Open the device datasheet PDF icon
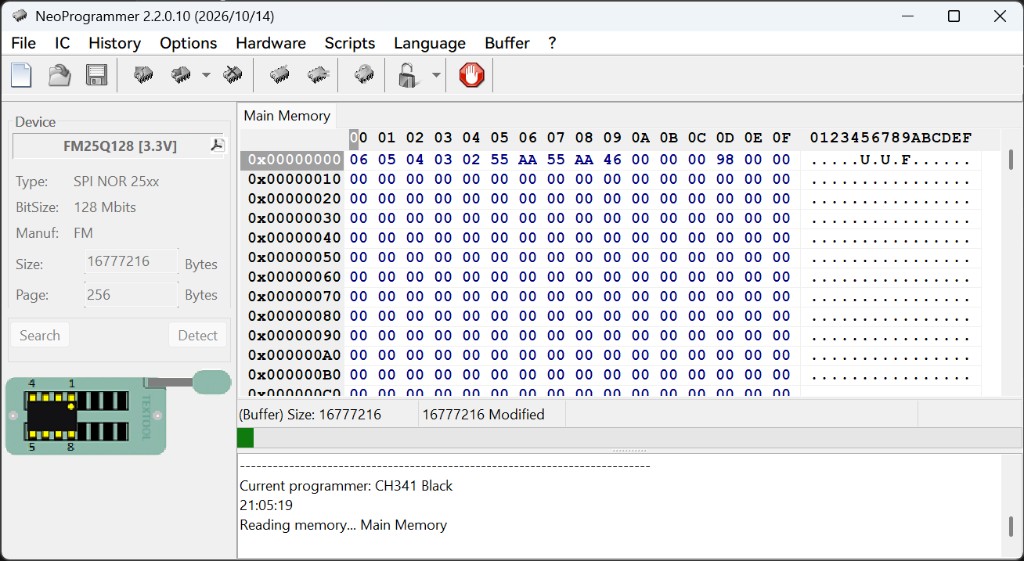The image size is (1024, 561). click(217, 145)
